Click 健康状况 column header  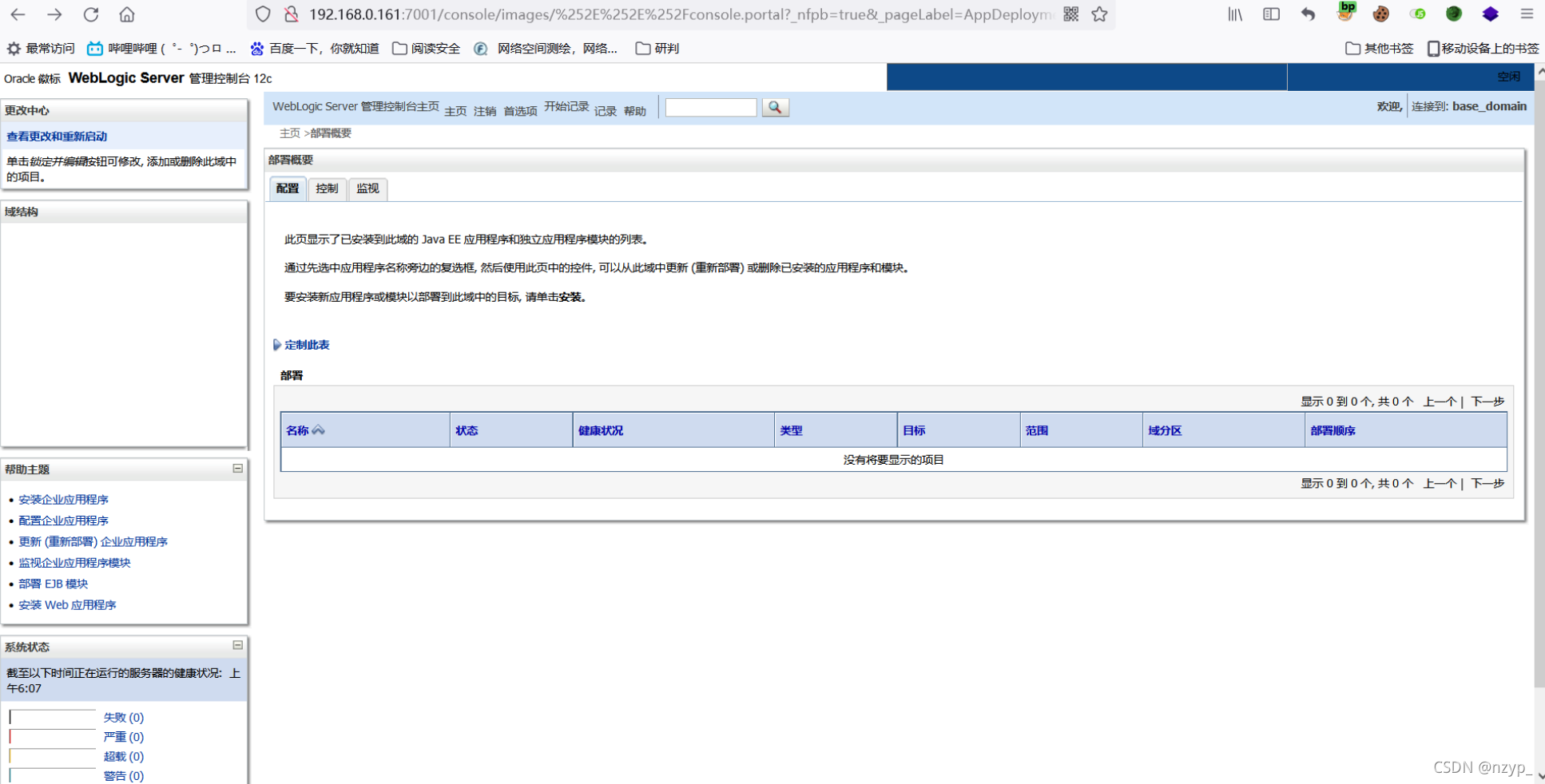click(x=601, y=431)
